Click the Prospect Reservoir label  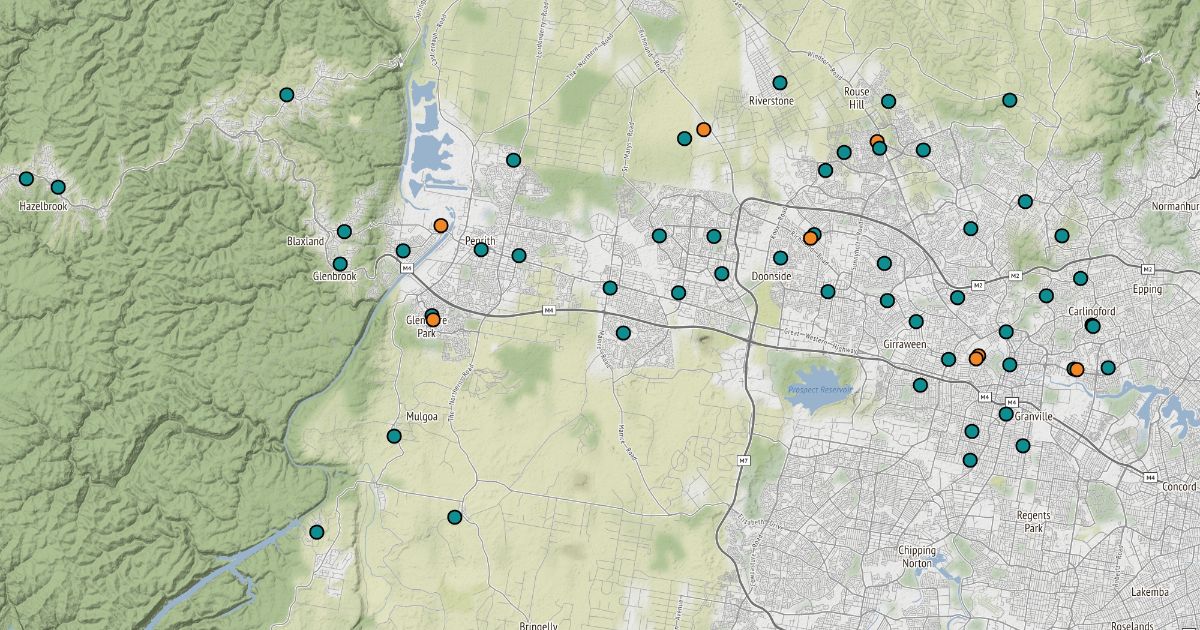tap(820, 389)
